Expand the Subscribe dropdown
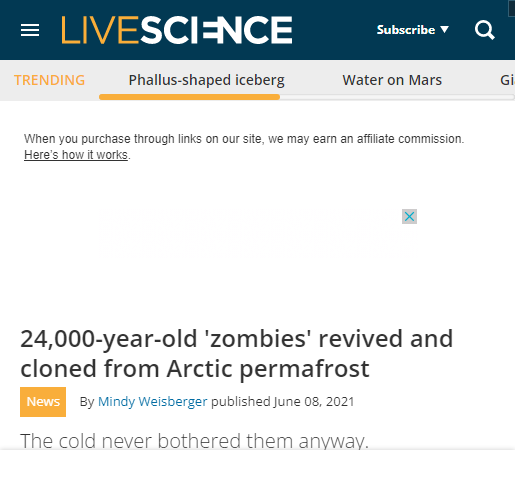515x500 pixels. (413, 30)
